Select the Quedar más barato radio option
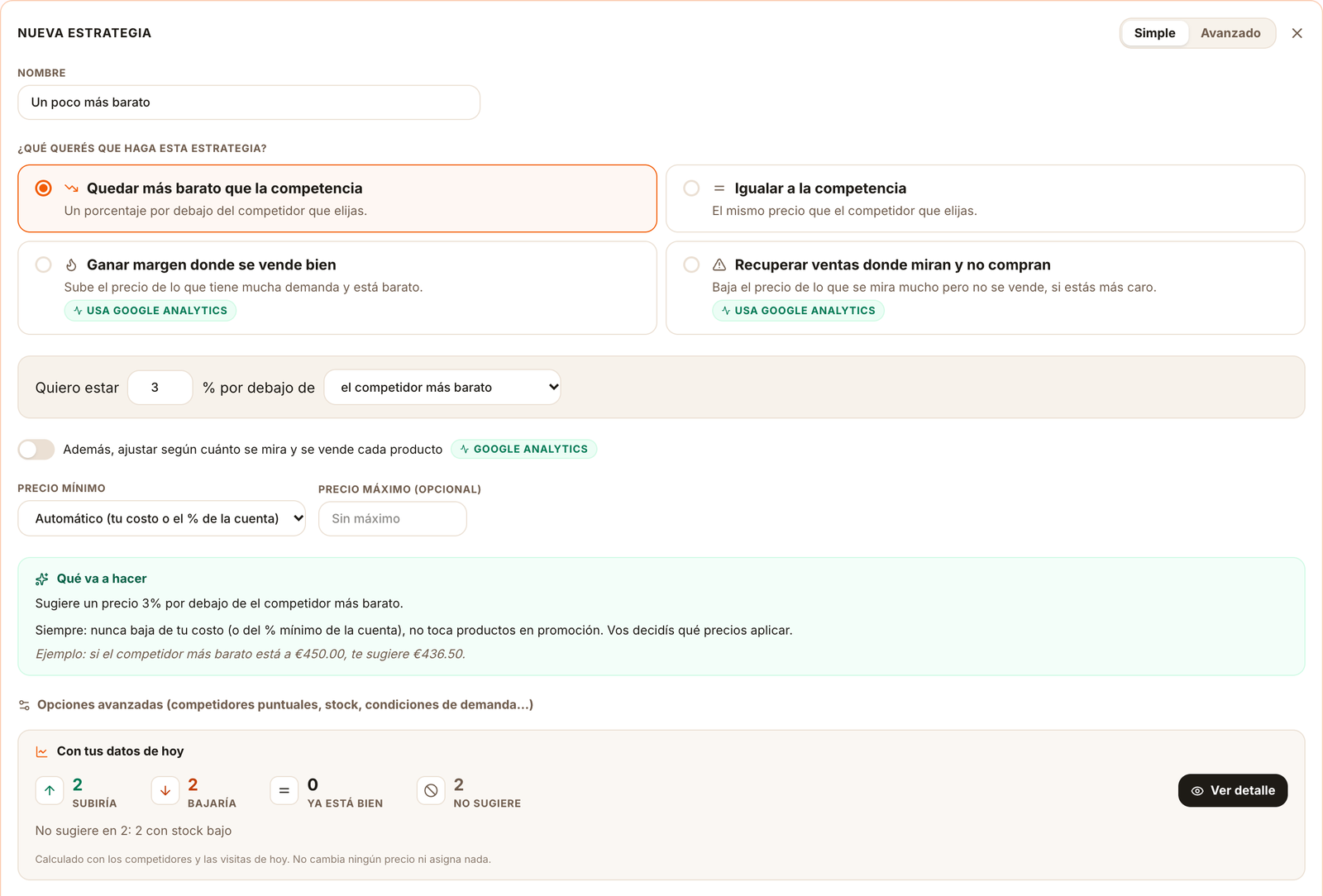The image size is (1323, 896). click(44, 188)
